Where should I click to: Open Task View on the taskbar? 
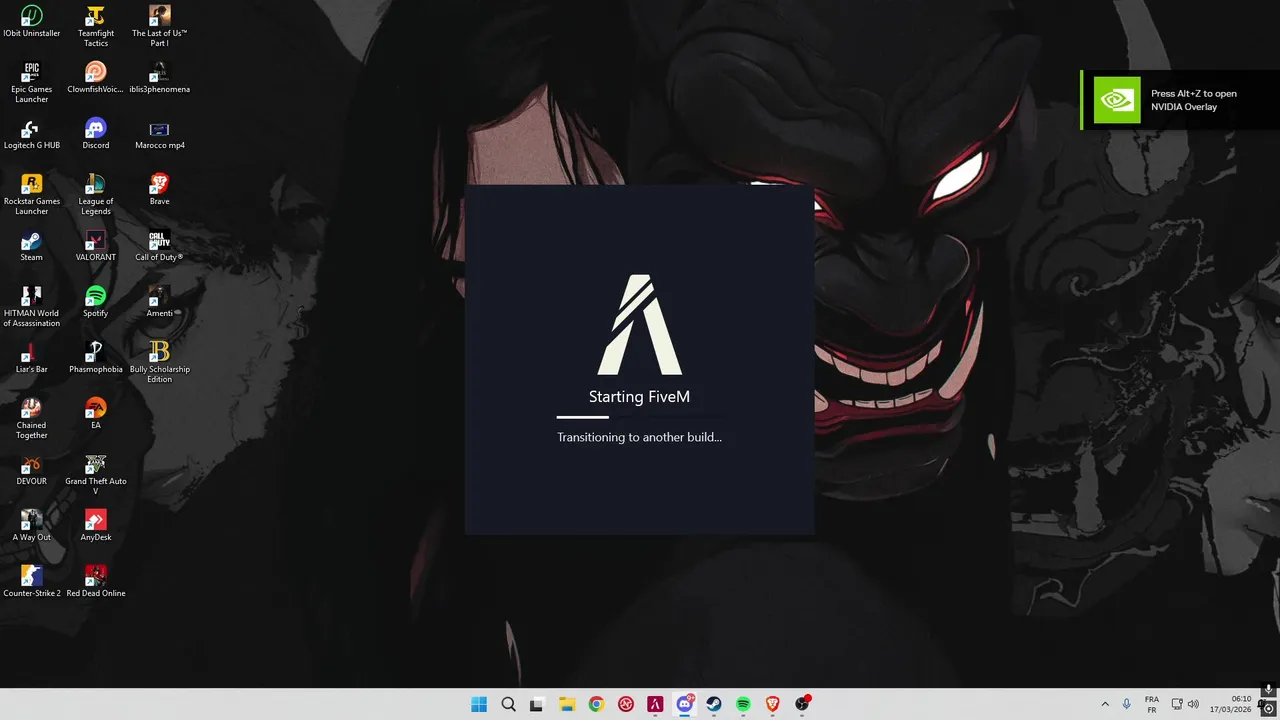[x=536, y=704]
